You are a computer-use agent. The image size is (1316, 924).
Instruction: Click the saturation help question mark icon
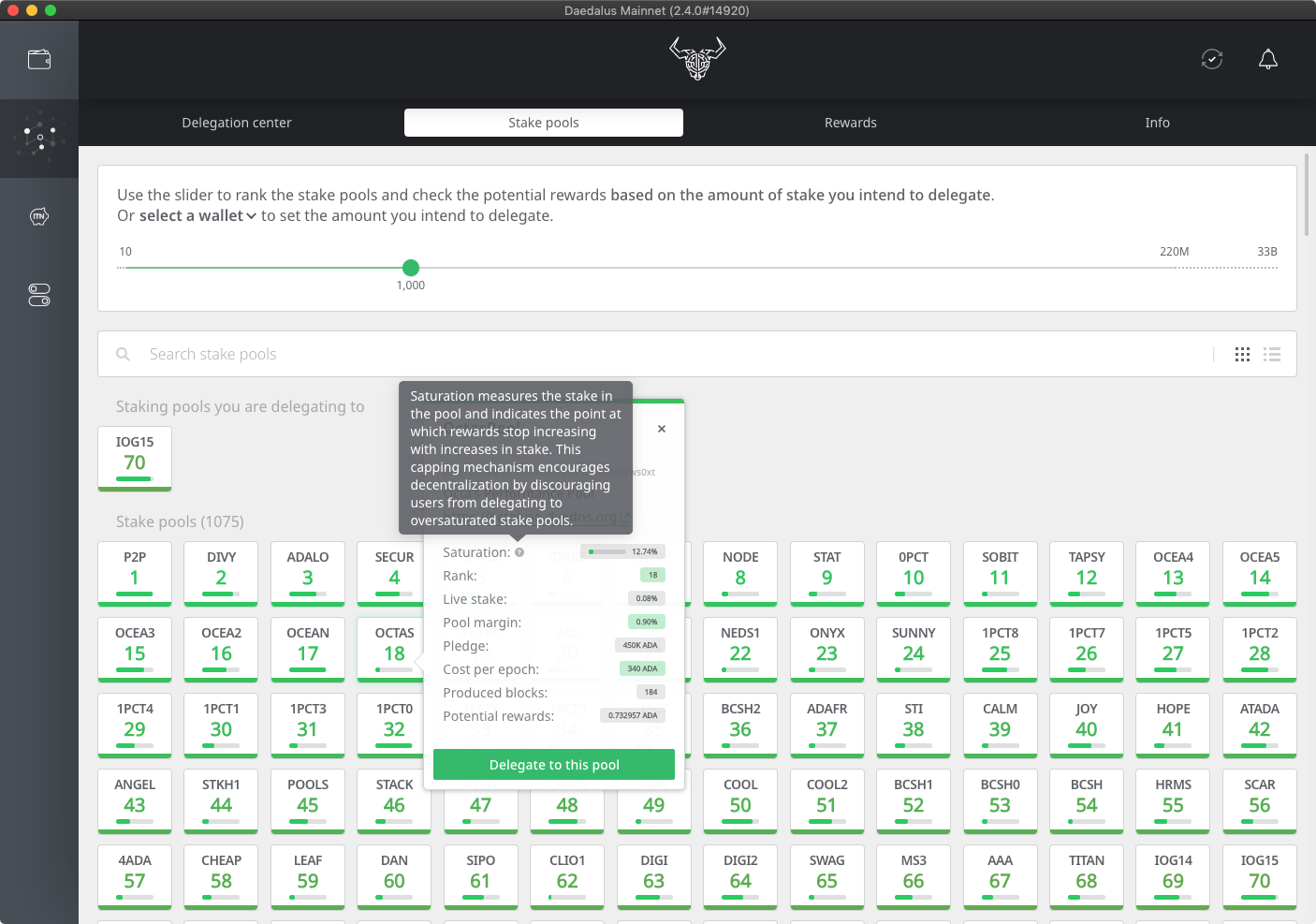pyautogui.click(x=519, y=552)
